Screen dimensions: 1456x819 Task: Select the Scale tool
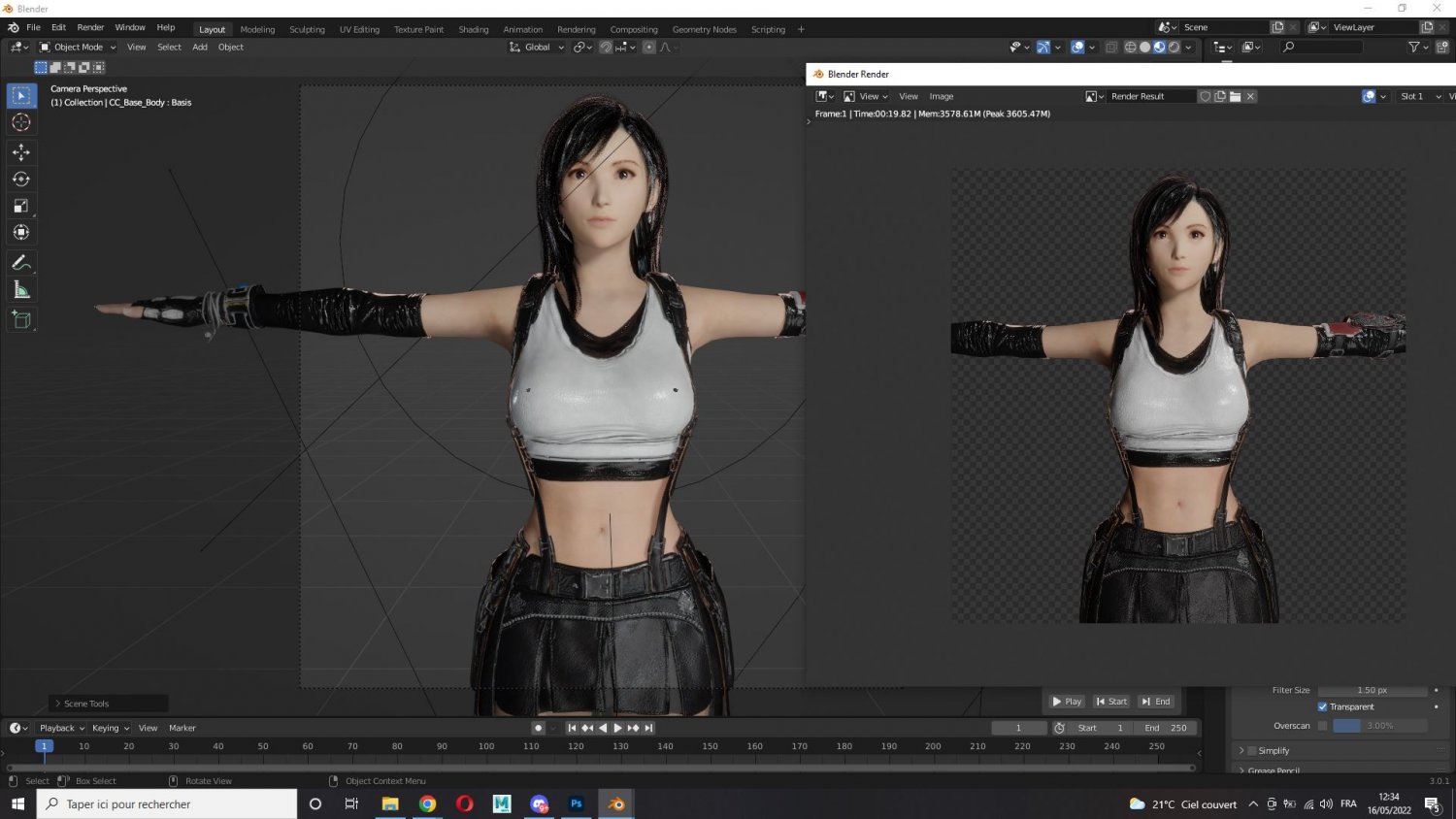pos(21,206)
